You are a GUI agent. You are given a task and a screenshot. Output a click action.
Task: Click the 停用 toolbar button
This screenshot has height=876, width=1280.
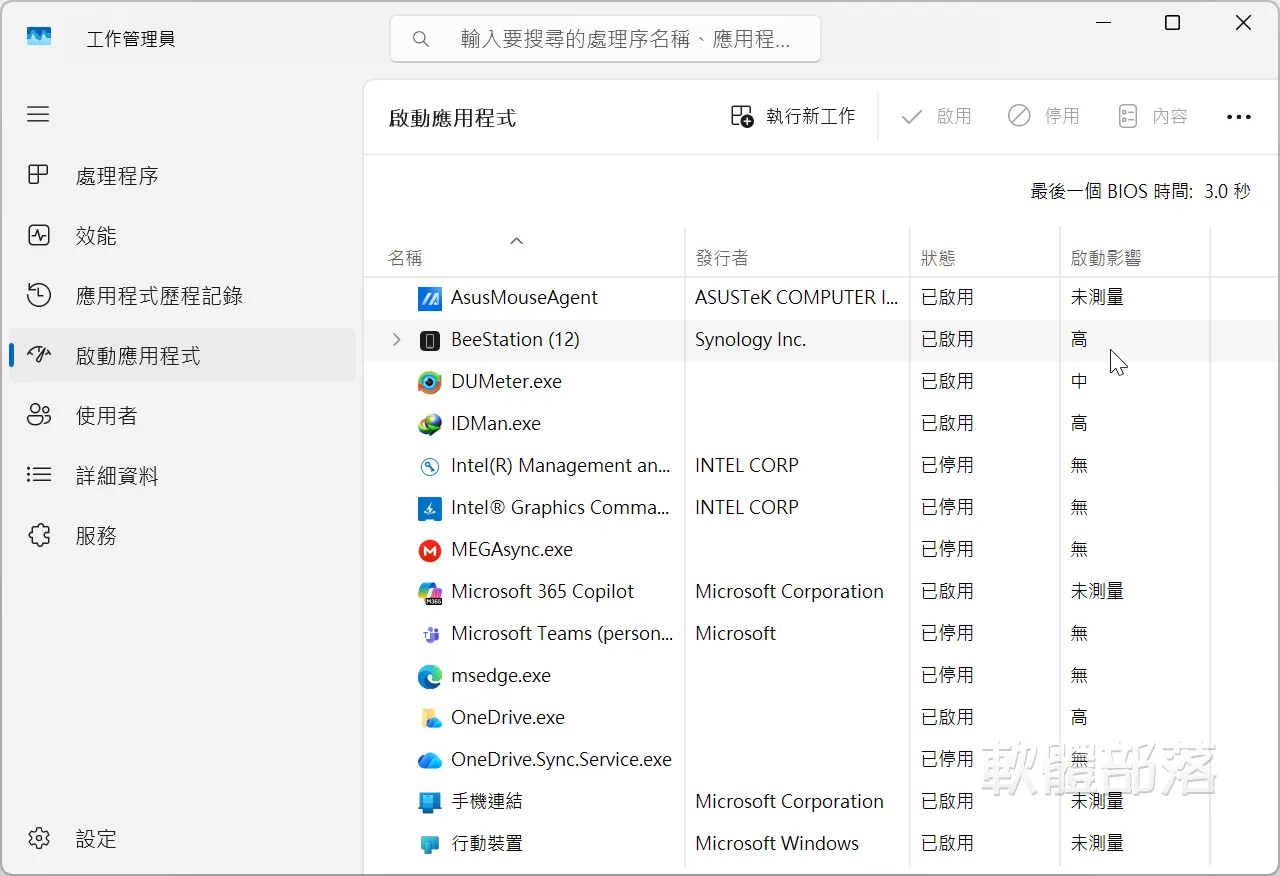(x=1044, y=117)
